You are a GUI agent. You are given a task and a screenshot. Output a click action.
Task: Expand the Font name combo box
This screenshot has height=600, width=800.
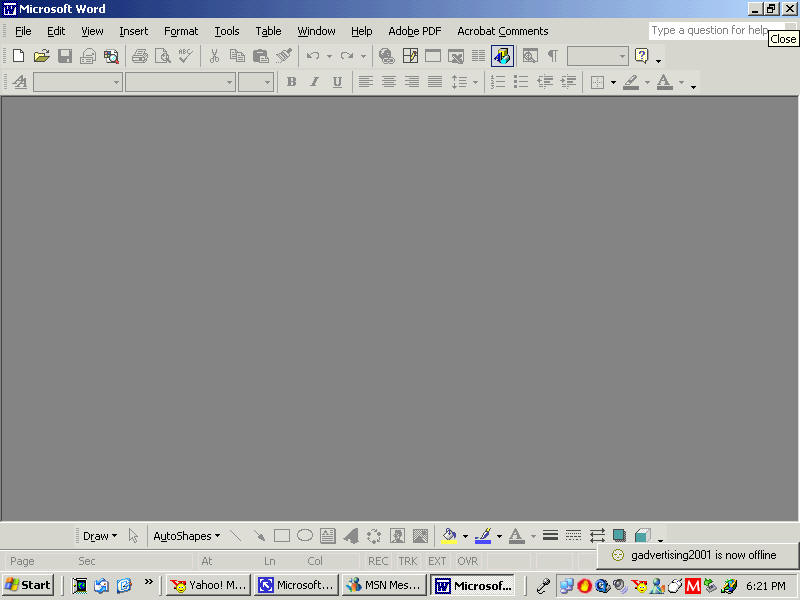click(230, 82)
